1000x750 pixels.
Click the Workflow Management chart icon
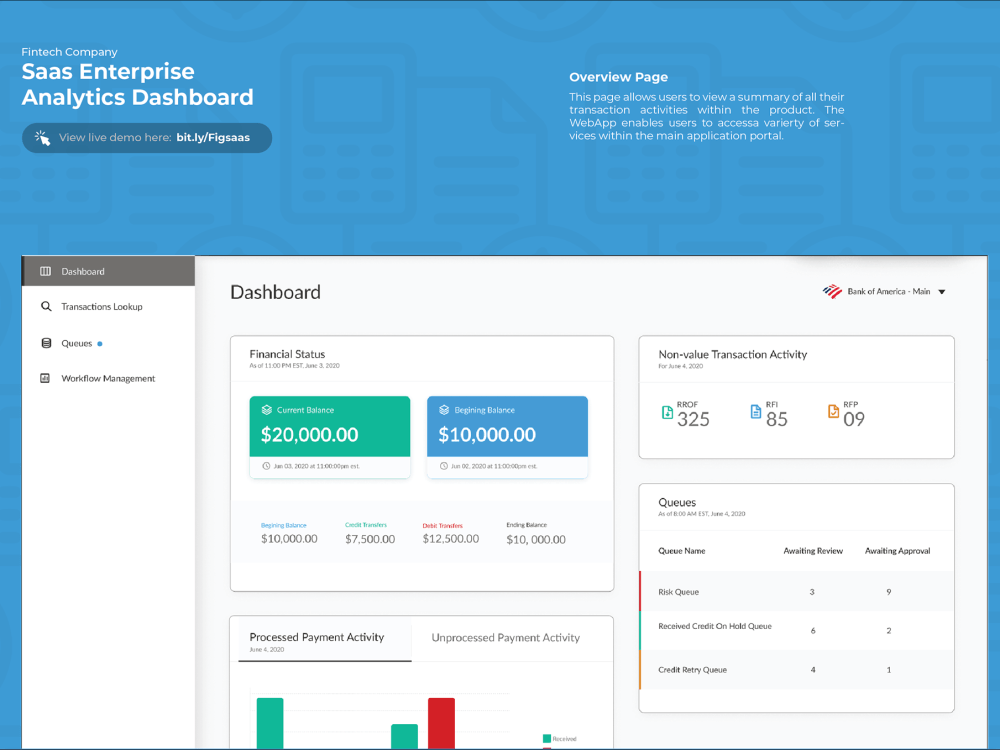pyautogui.click(x=45, y=378)
